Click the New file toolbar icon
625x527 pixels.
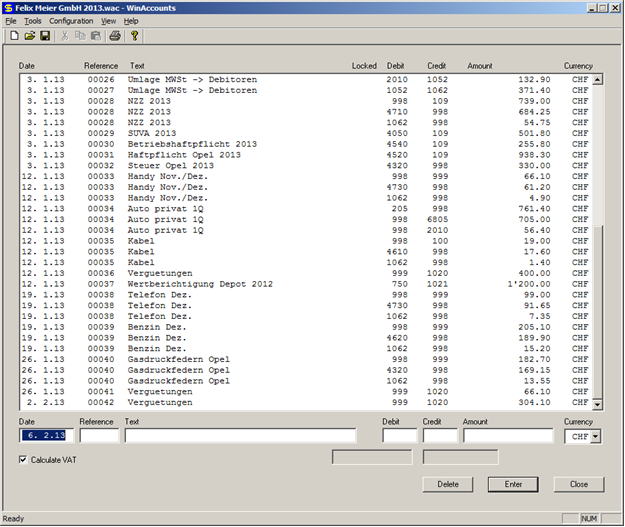[14, 36]
